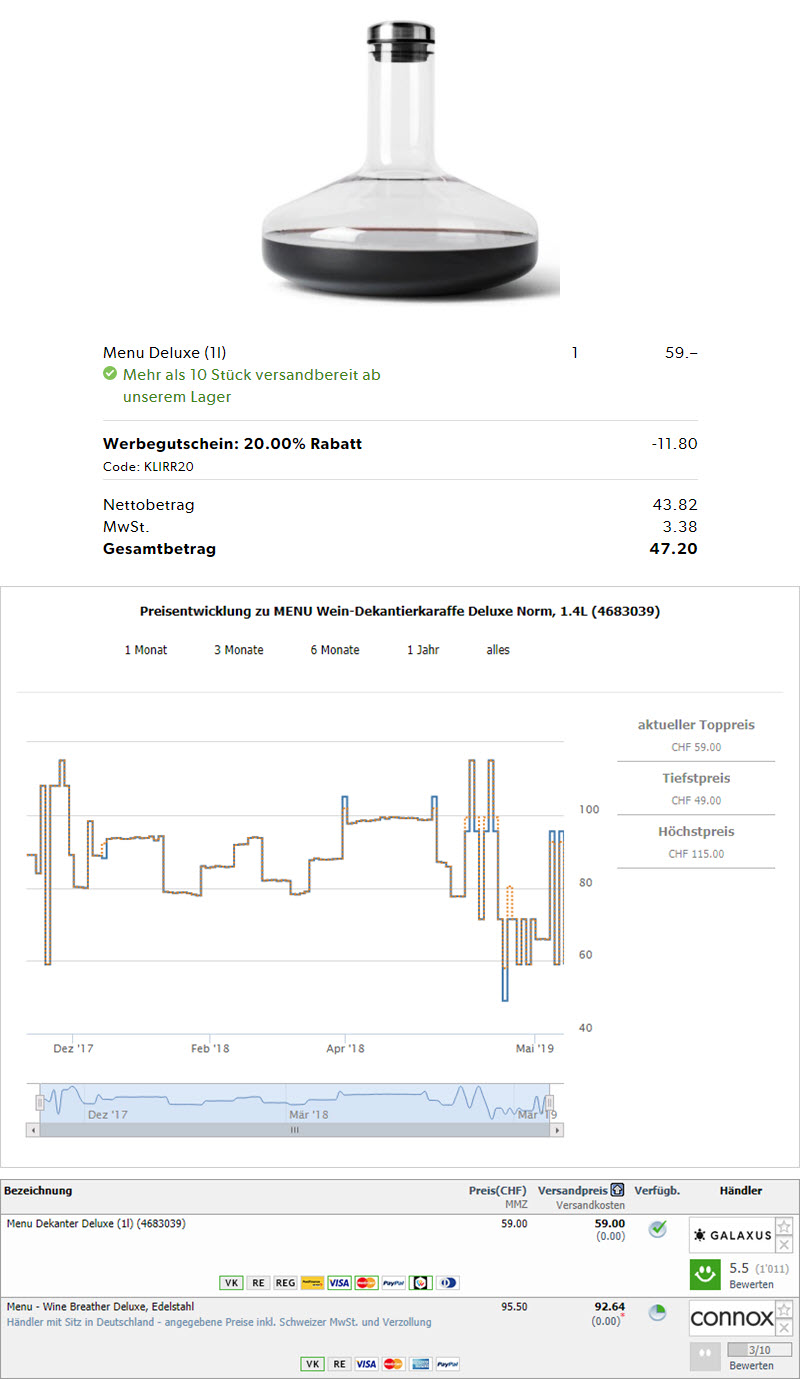
Task: Hide Galaxus merchant with the X toggle
Action: (785, 1244)
